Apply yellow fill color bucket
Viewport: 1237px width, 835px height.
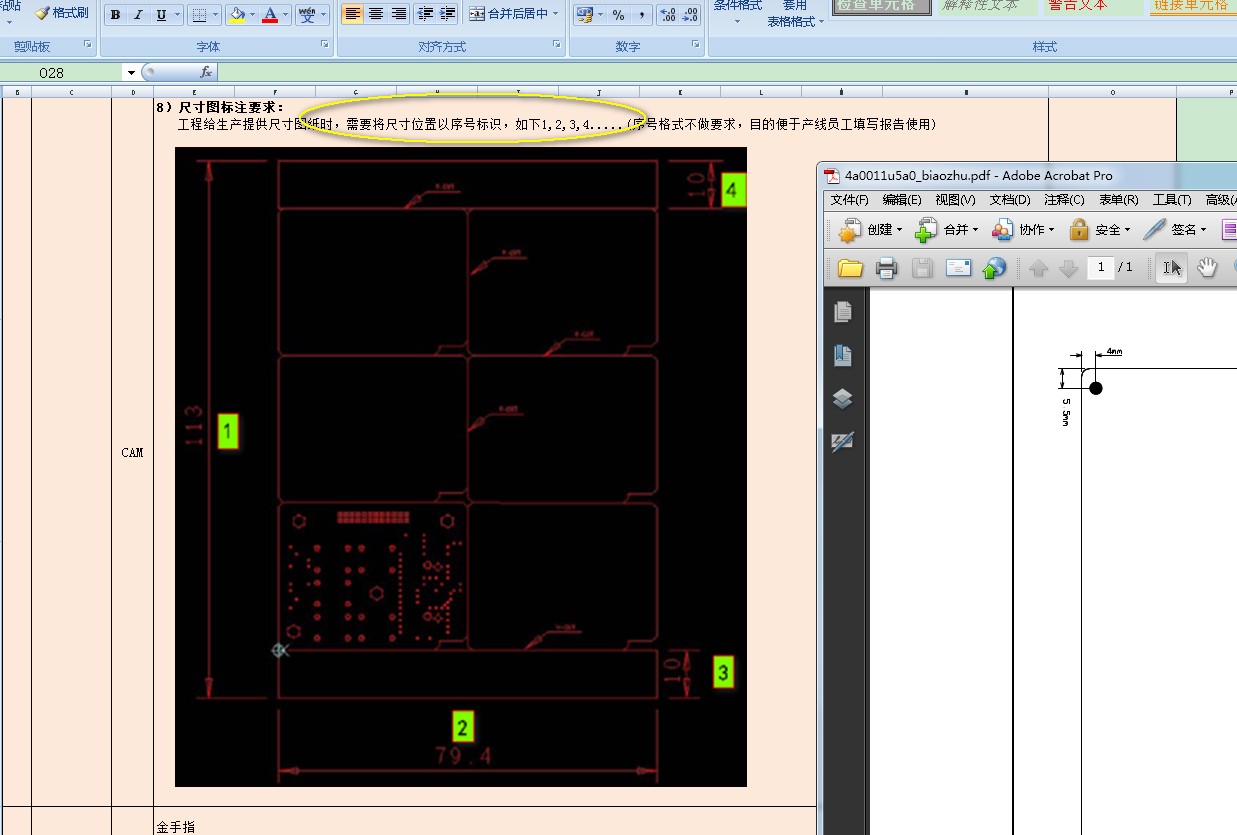point(237,15)
